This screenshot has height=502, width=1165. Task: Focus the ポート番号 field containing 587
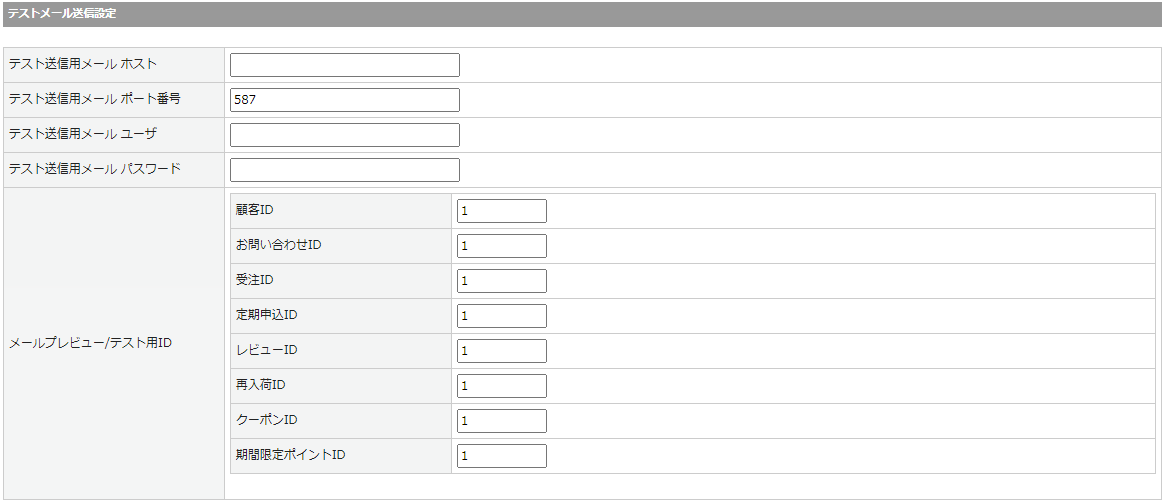pyautogui.click(x=344, y=100)
